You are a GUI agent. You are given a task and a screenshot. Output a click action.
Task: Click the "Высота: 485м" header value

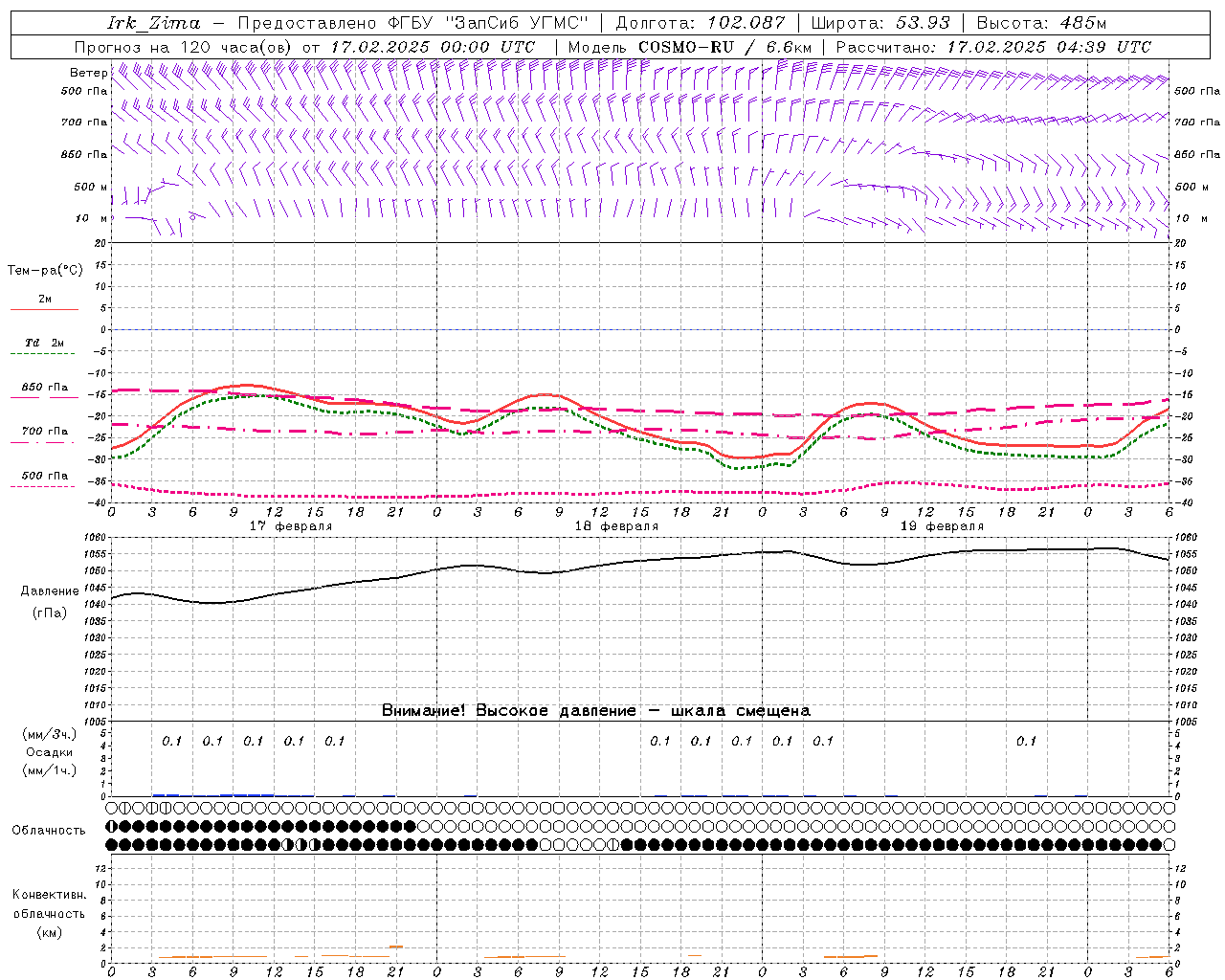[1041, 23]
